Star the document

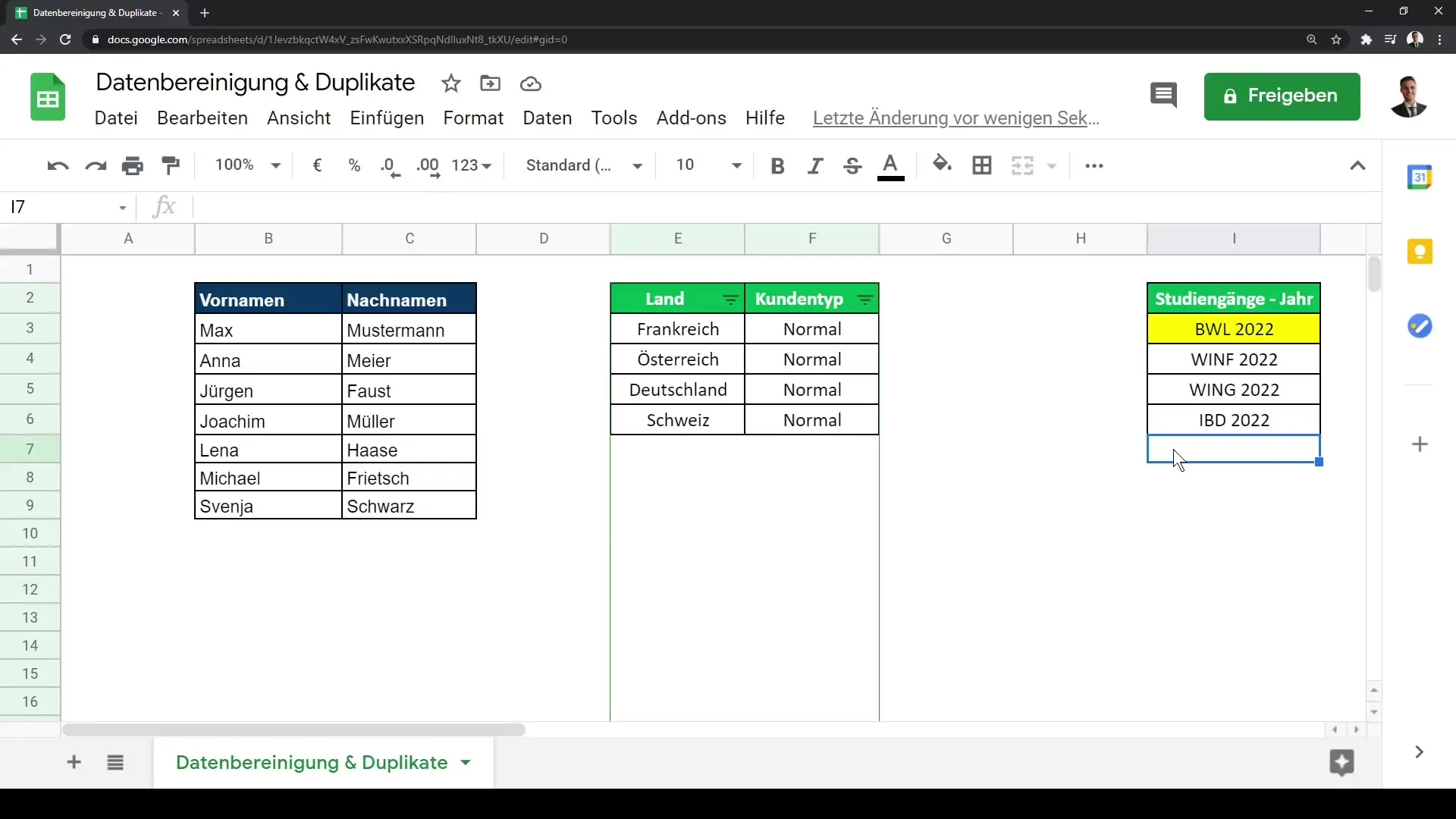[451, 83]
